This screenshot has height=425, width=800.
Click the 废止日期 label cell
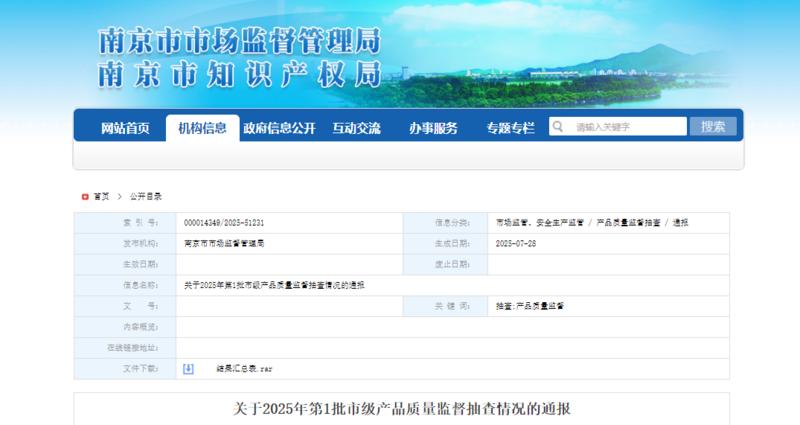coord(445,264)
